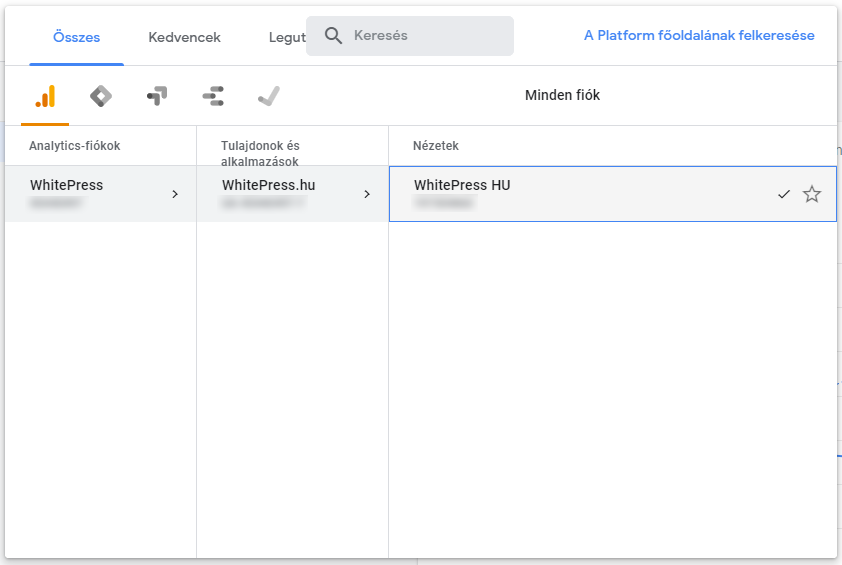Click the Tulajdonok és alkalmazások header
Screen dimensions: 842x565
(x=260, y=154)
